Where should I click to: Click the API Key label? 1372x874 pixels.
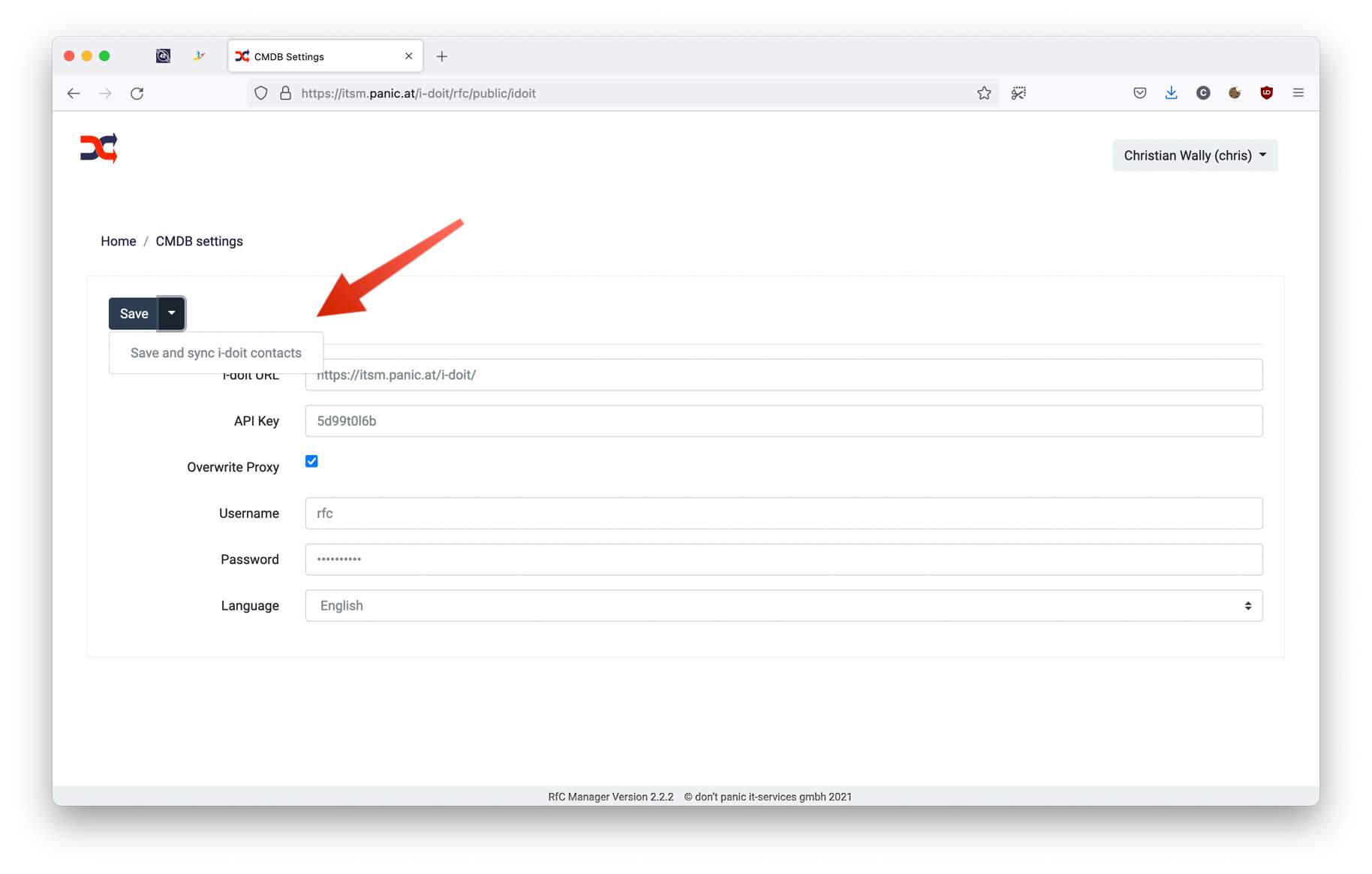pyautogui.click(x=257, y=421)
